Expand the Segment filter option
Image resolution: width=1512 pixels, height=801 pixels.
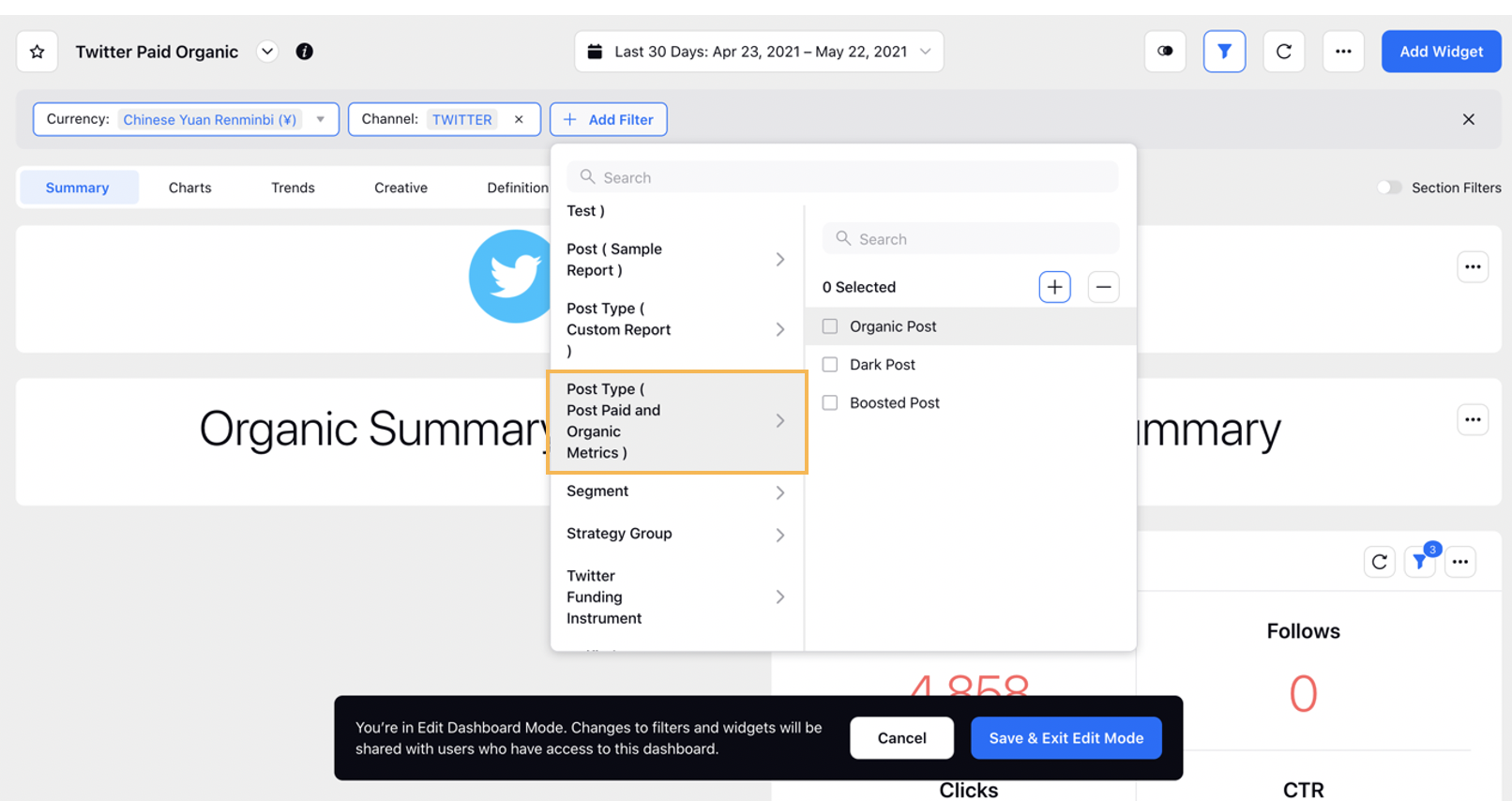coord(676,491)
